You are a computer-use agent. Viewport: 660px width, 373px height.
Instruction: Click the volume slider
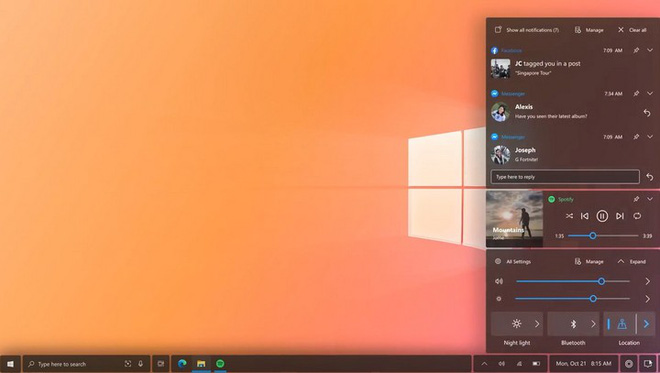(x=573, y=281)
